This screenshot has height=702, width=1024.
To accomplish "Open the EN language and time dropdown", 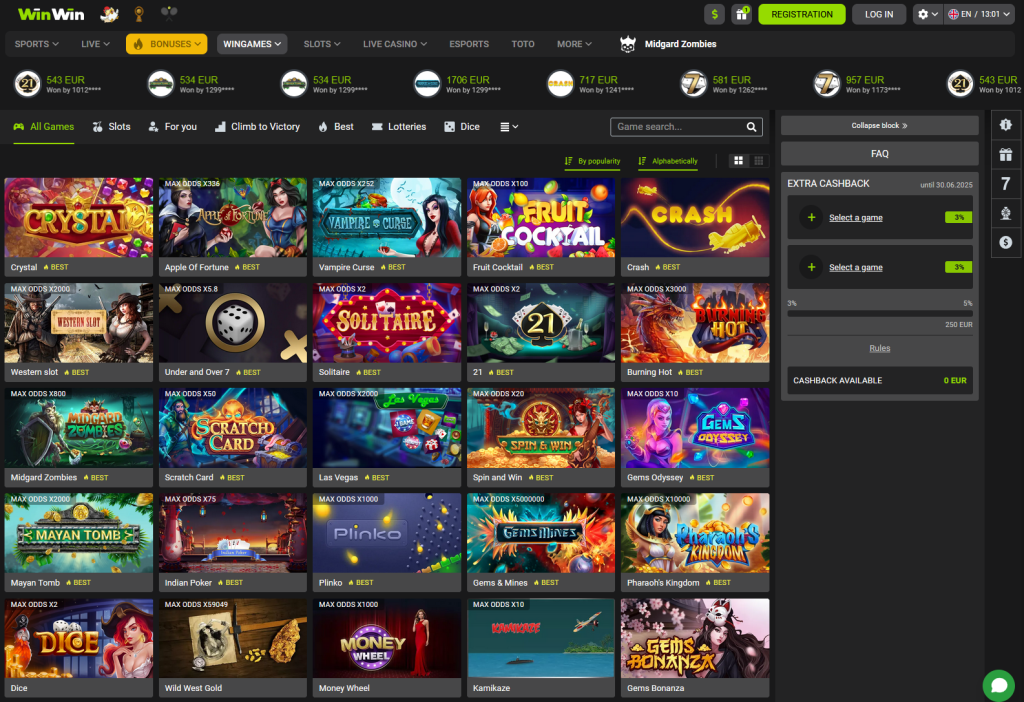I will 978,14.
